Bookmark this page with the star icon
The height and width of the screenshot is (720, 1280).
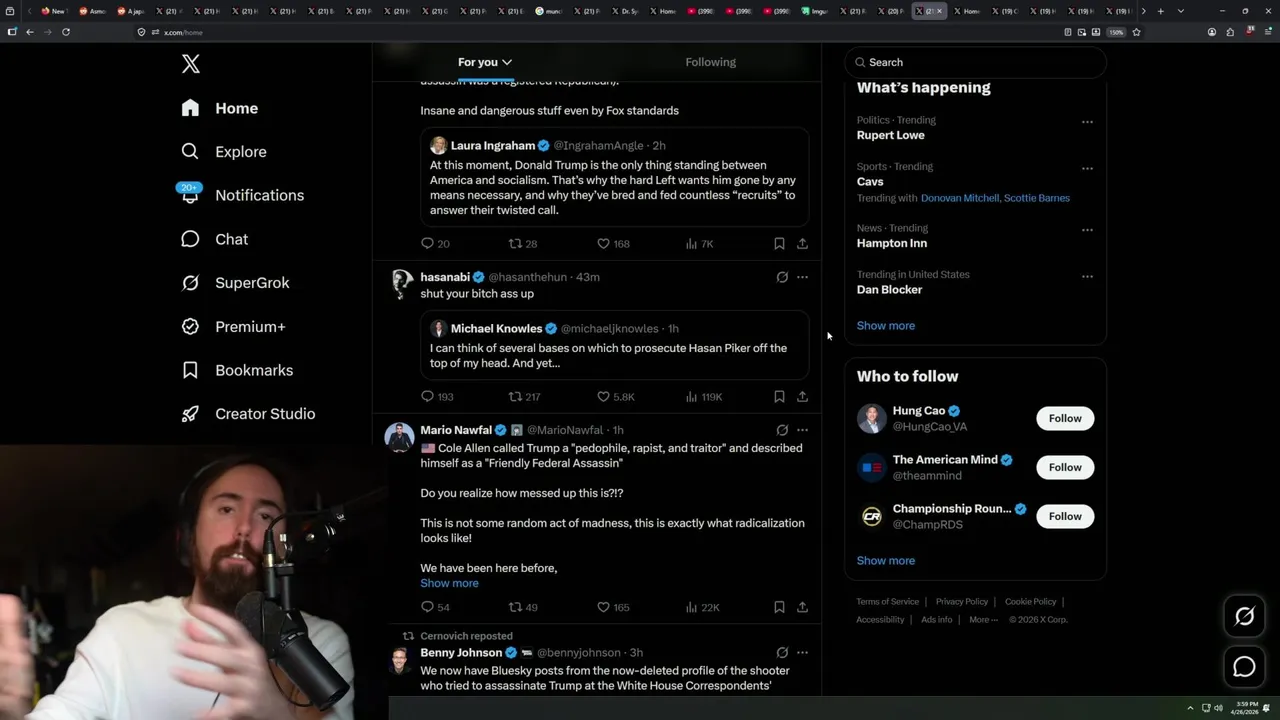click(1136, 32)
